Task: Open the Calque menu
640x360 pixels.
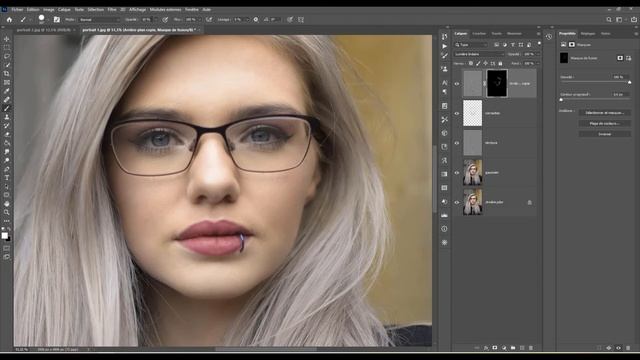Action: tap(64, 9)
